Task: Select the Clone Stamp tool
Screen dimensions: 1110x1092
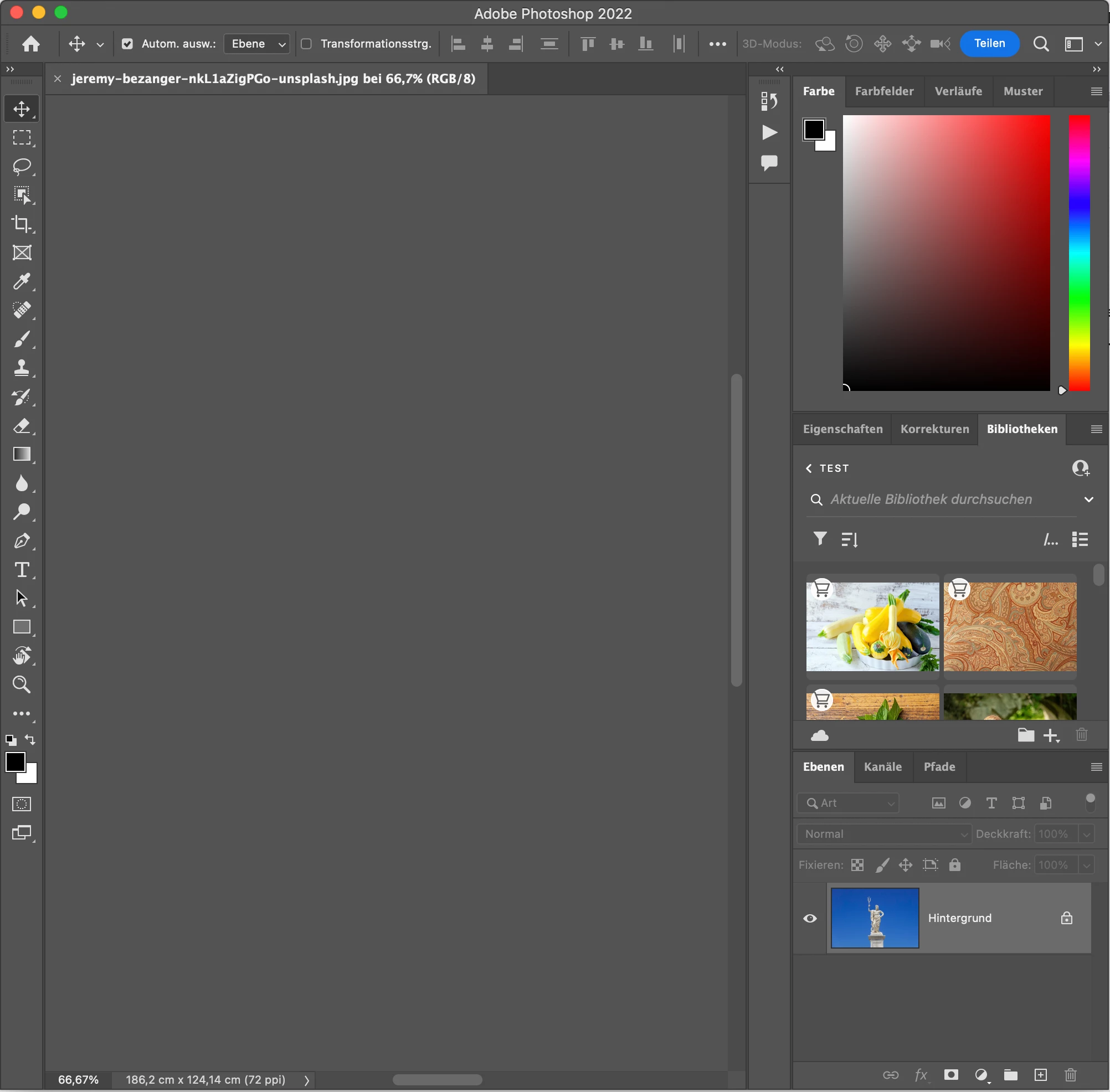Action: point(22,368)
